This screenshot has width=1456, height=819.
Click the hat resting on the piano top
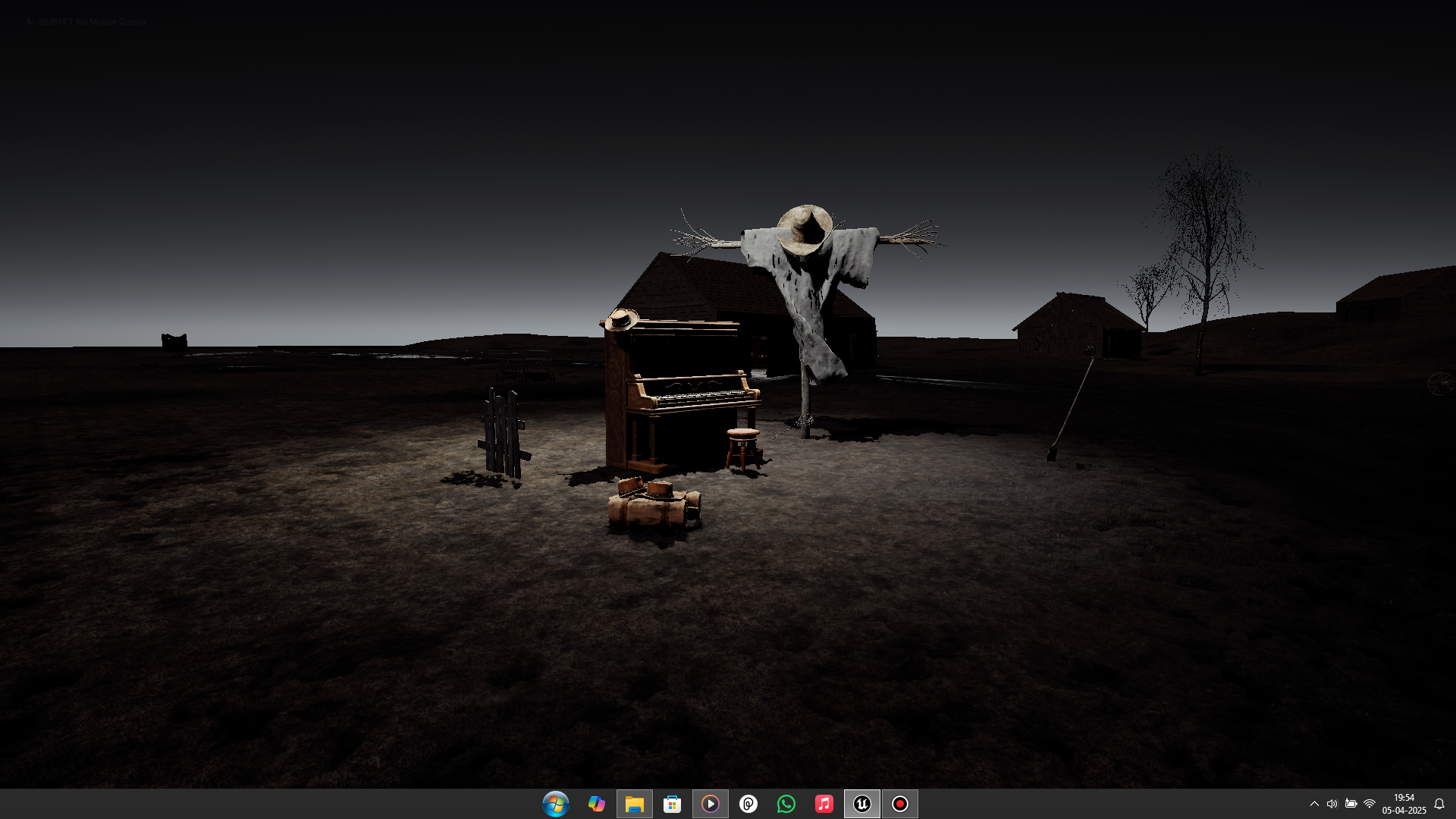click(x=622, y=319)
